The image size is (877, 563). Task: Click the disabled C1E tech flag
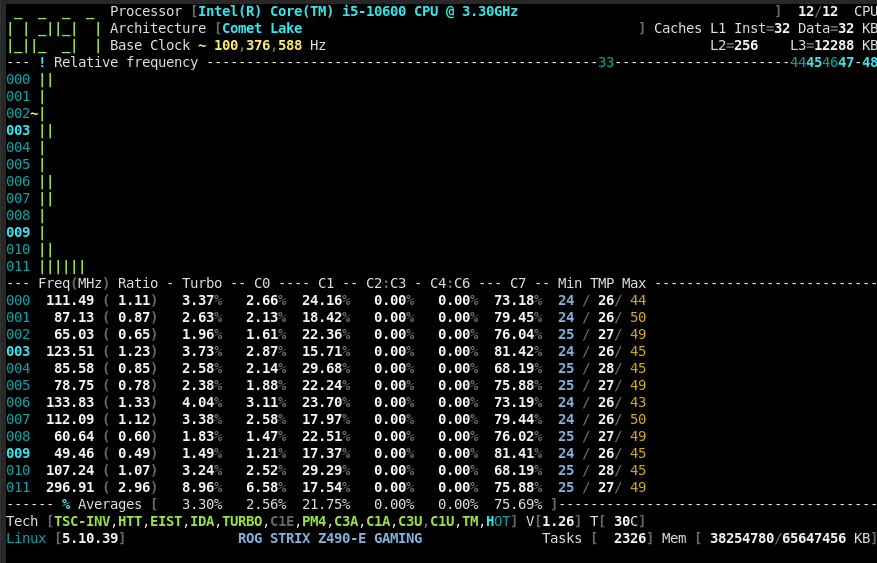pos(282,521)
